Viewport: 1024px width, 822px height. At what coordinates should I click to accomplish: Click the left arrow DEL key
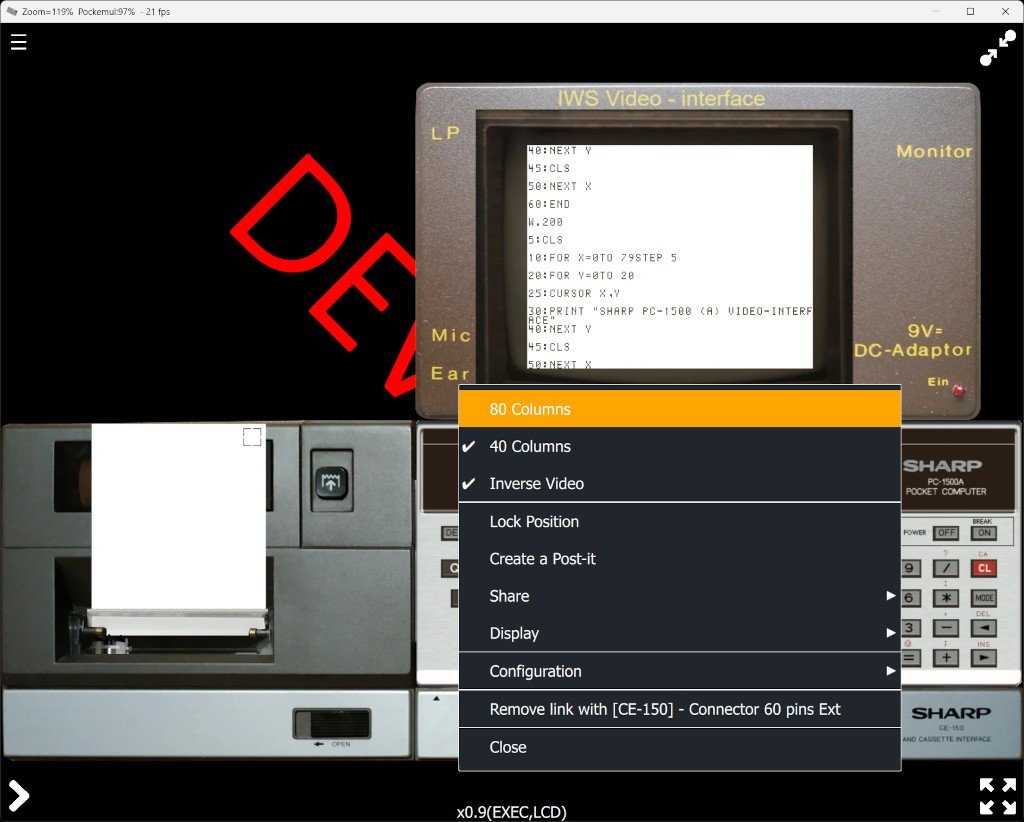click(x=984, y=628)
